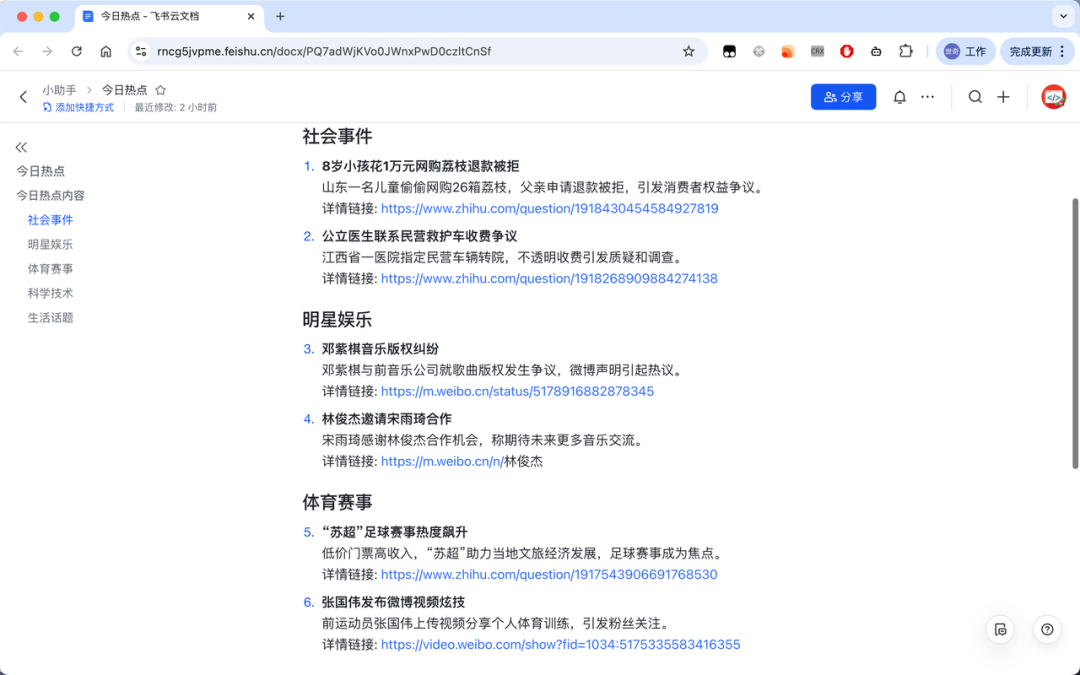Image resolution: width=1080 pixels, height=675 pixels.
Task: Open in-document search with the magnifier icon
Action: point(976,96)
